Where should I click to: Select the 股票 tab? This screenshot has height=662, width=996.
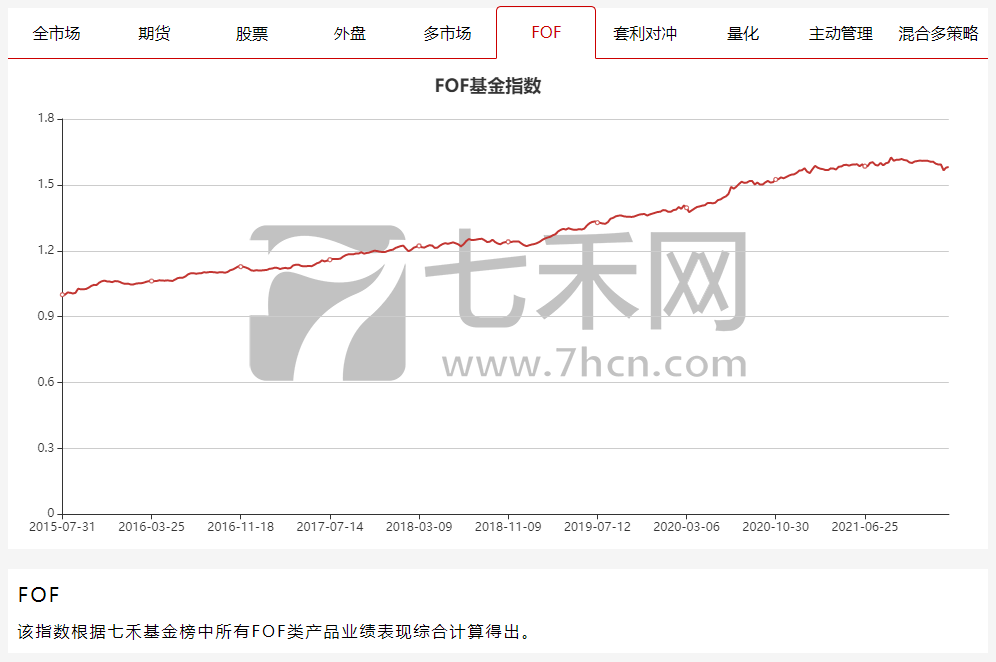[252, 33]
